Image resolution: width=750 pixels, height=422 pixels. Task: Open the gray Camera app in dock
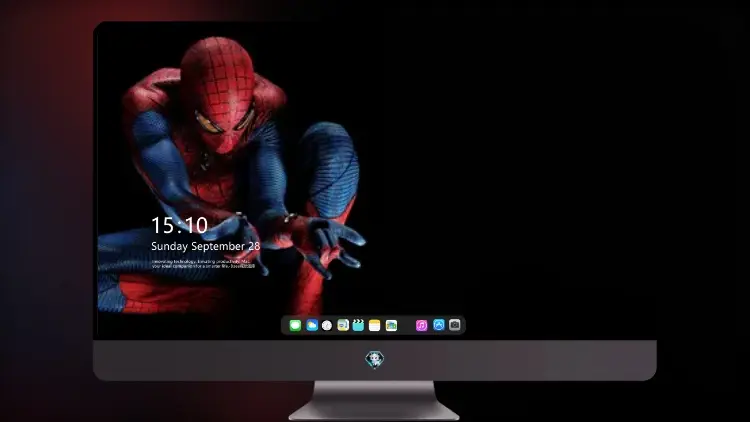[455, 325]
